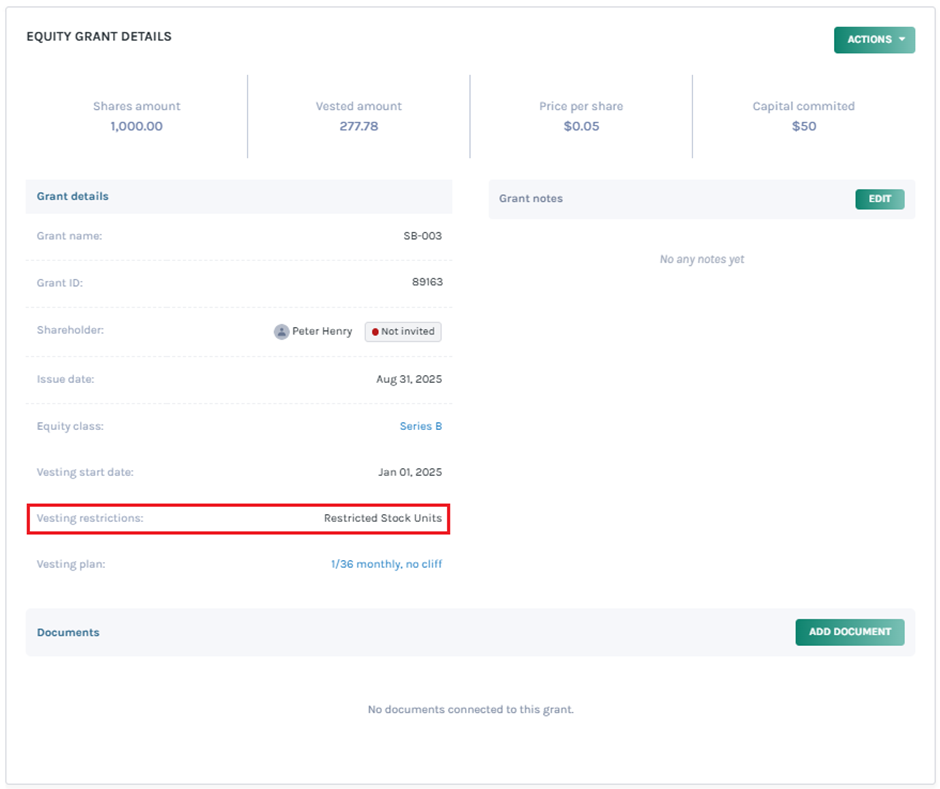Select the Grant ID number 89163

tap(427, 283)
